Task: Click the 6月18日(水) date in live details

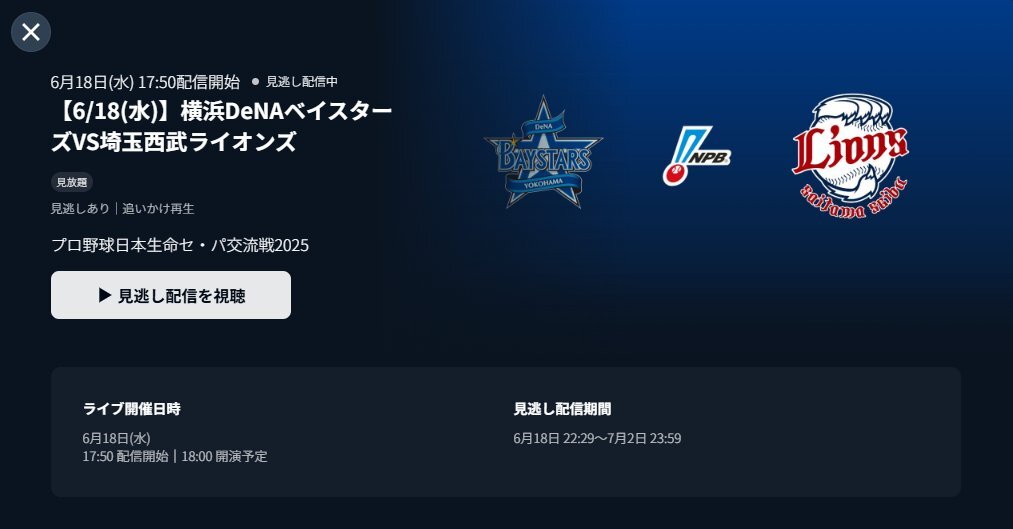Action: pos(116,439)
